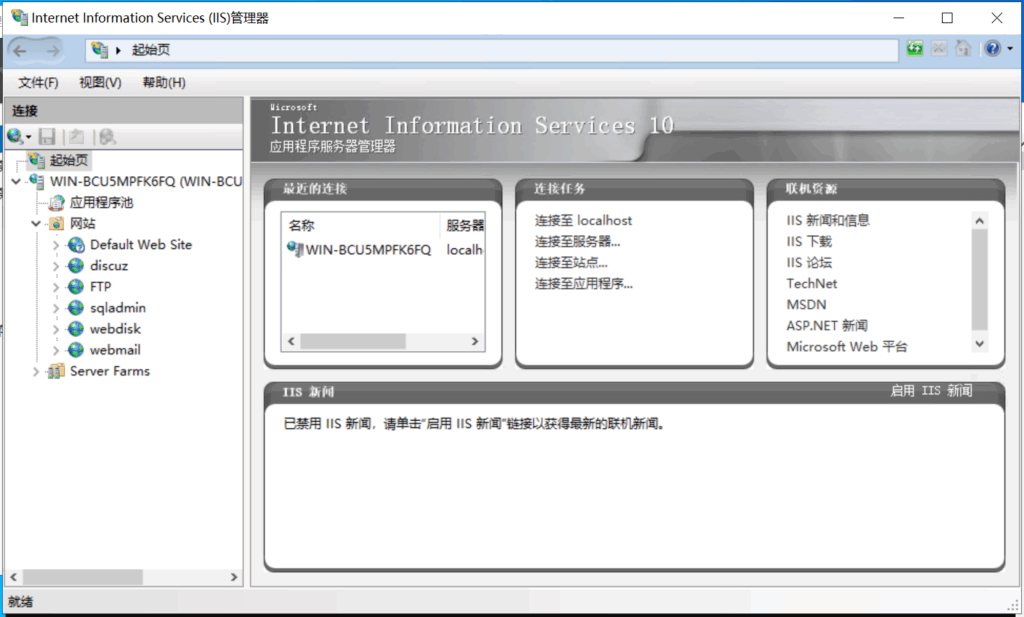Screen dimensions: 1024x617
Task: Expand the Default Web Site node
Action: (x=56, y=245)
